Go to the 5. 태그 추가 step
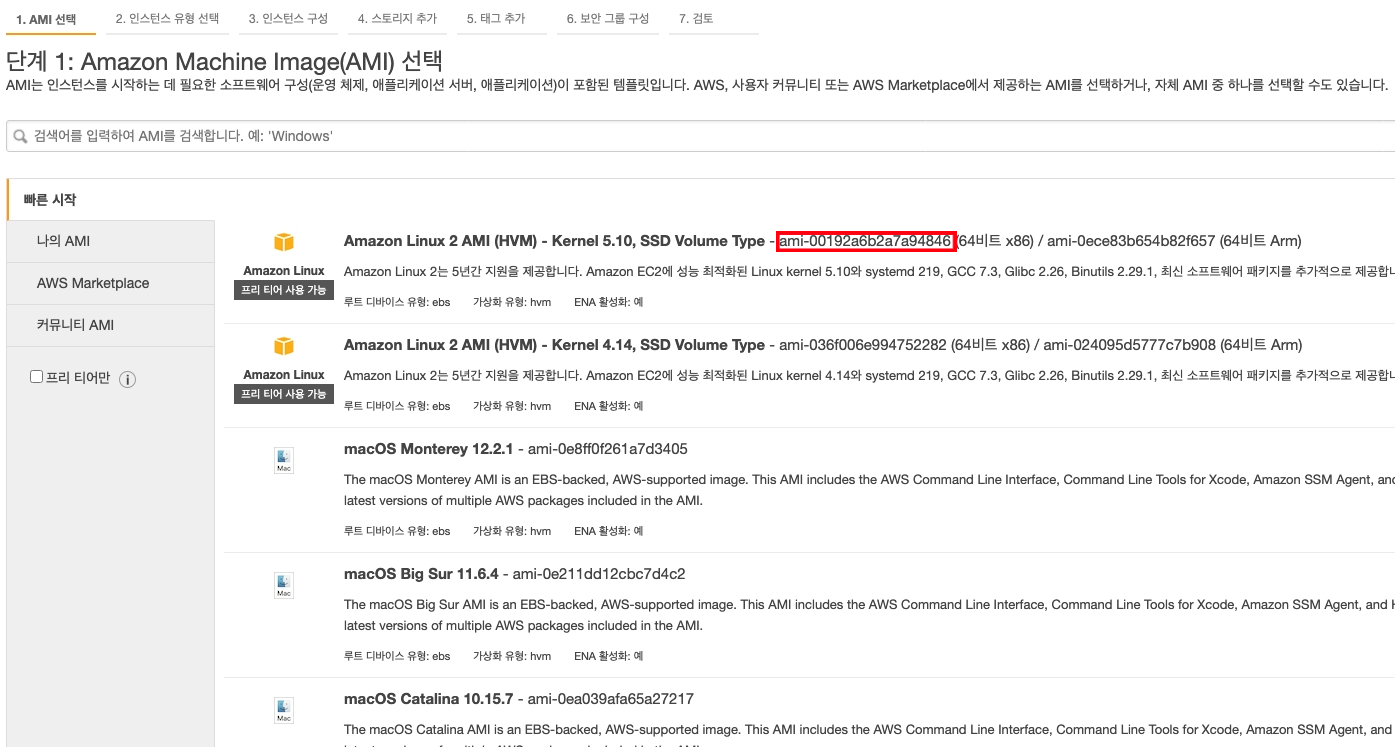Image resolution: width=1395 pixels, height=747 pixels. click(501, 18)
